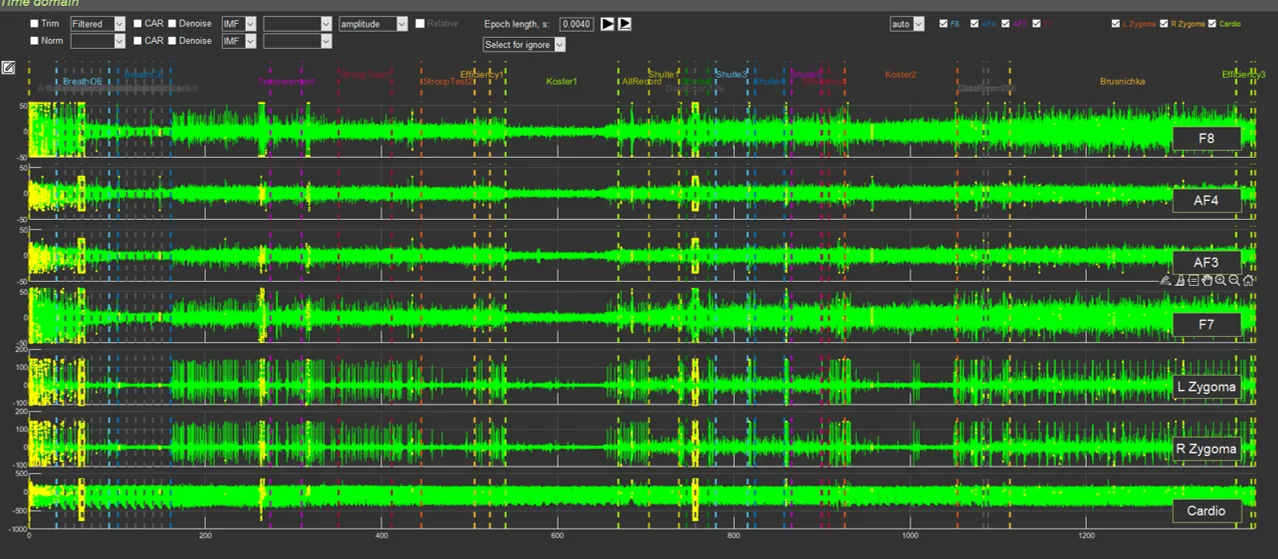Uncheck the L Zygoma channel checkbox

coord(1116,23)
